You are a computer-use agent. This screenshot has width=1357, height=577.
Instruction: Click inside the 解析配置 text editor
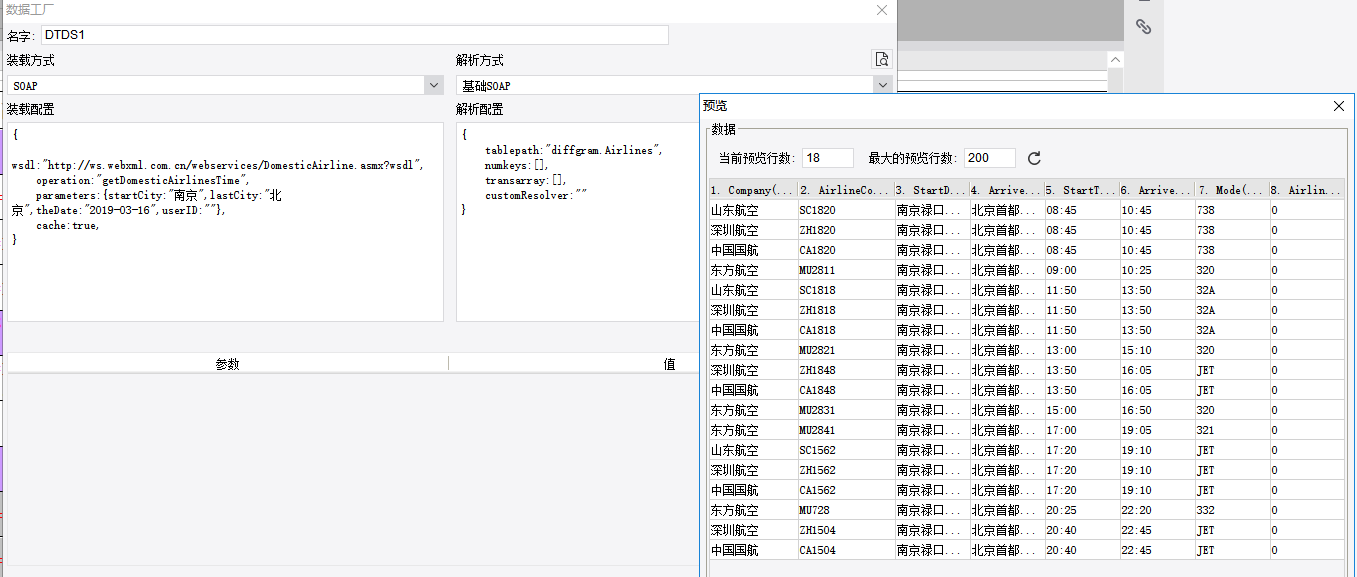pos(578,222)
